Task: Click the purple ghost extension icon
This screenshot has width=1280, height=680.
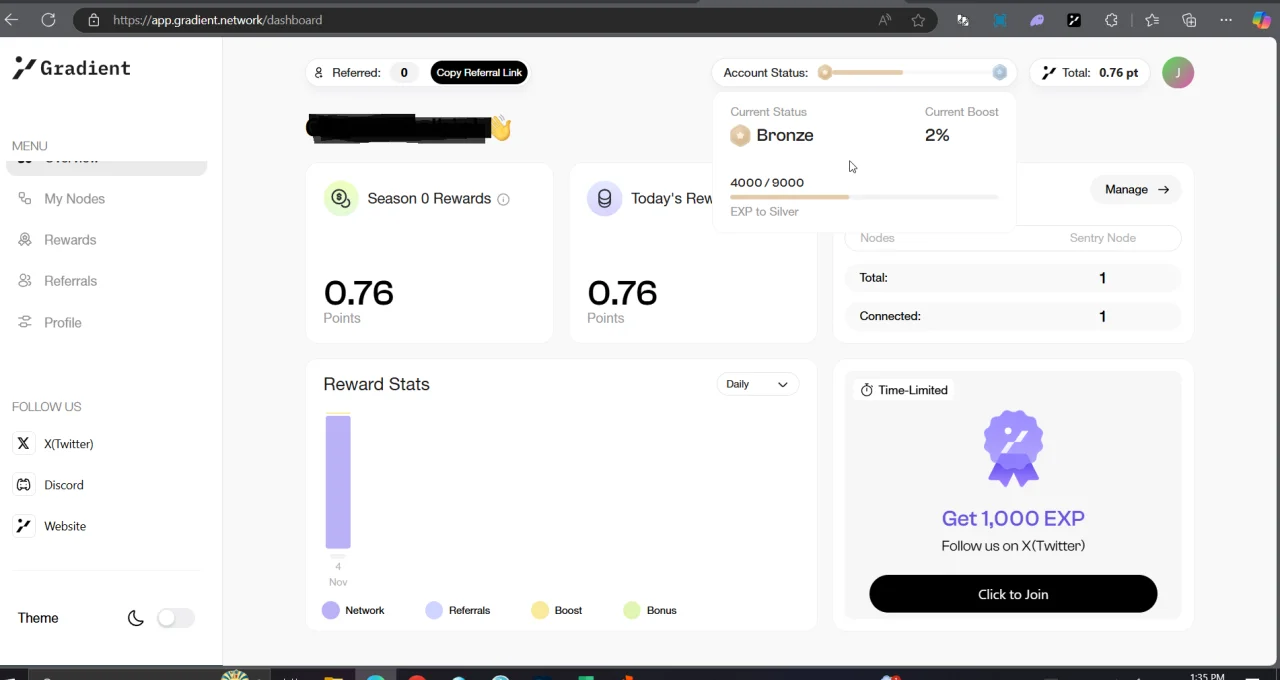Action: (x=1037, y=20)
